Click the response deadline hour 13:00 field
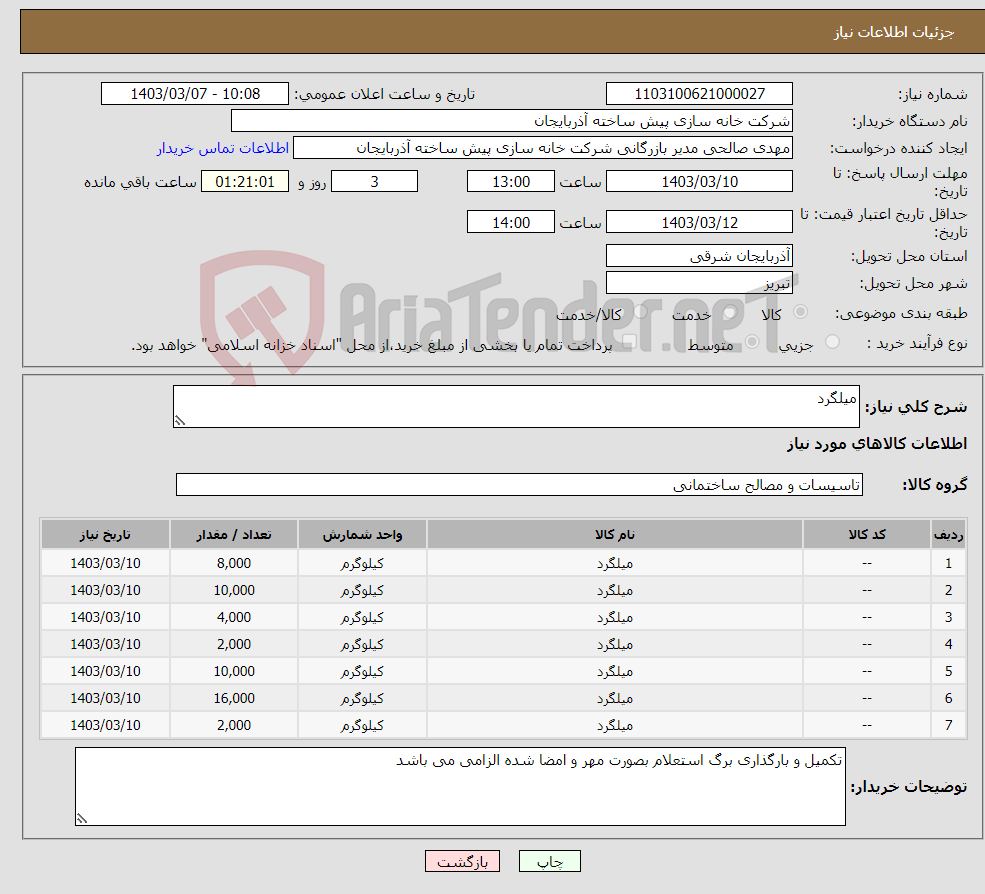 (511, 182)
